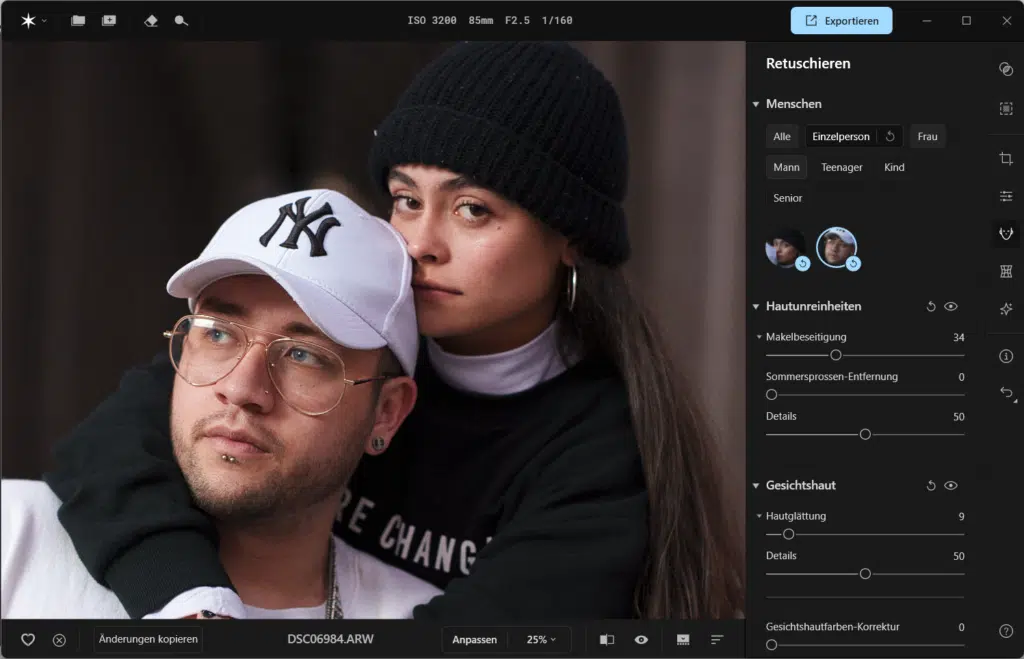The height and width of the screenshot is (659, 1024).
Task: Expand the Hautglättung options triangle
Action: click(x=759, y=516)
